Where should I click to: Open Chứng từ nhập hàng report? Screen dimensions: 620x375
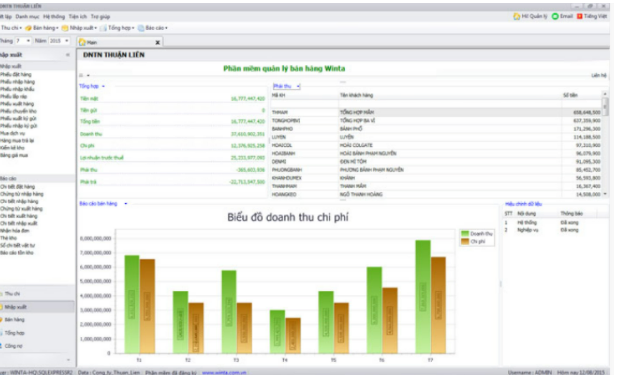coord(22,194)
